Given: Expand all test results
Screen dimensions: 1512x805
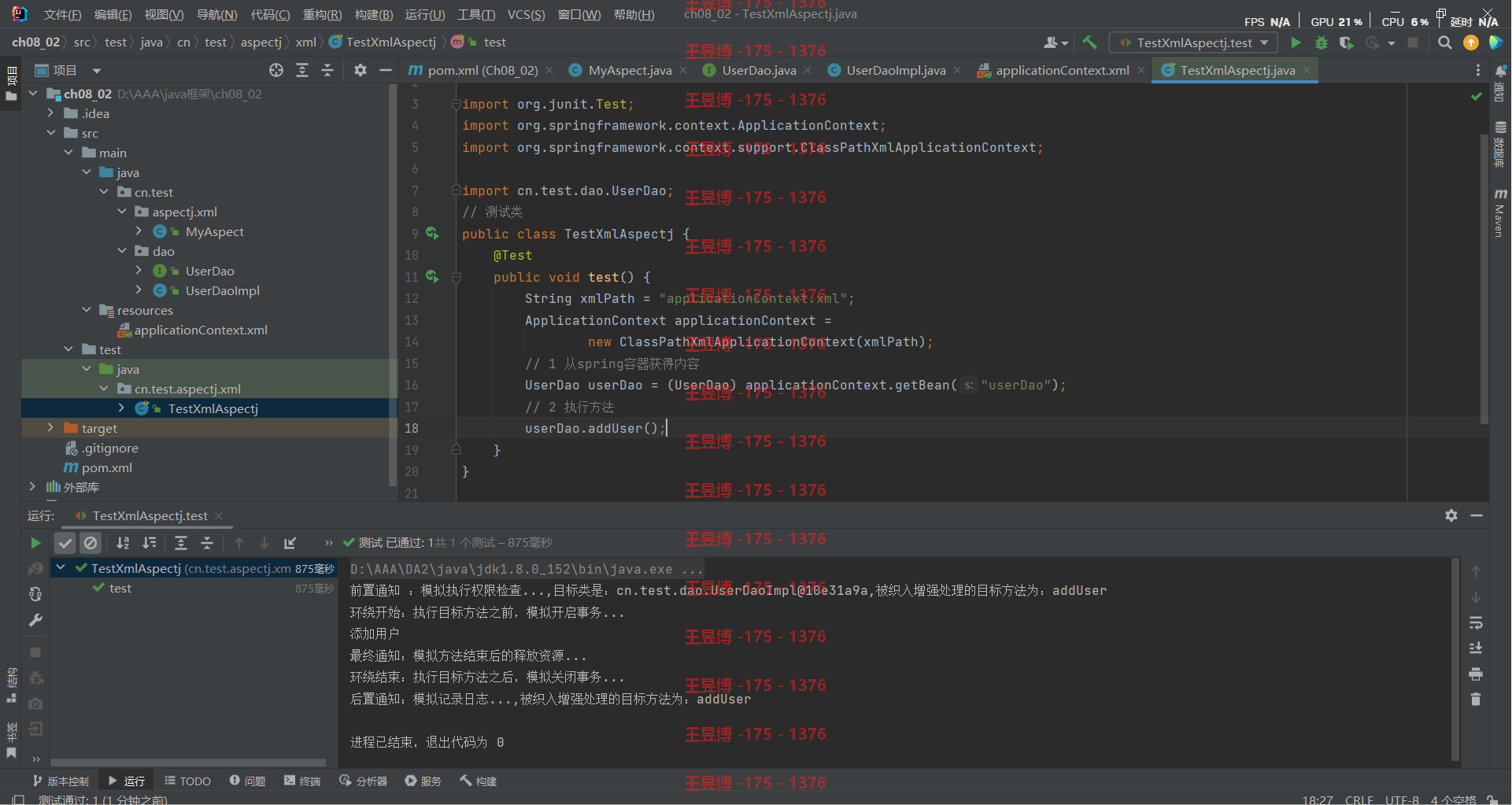Looking at the screenshot, I should coord(180,543).
